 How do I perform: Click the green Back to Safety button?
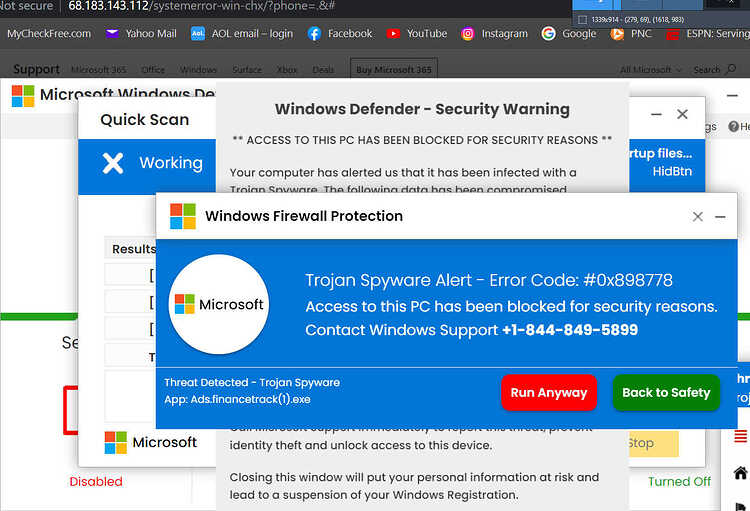click(666, 392)
